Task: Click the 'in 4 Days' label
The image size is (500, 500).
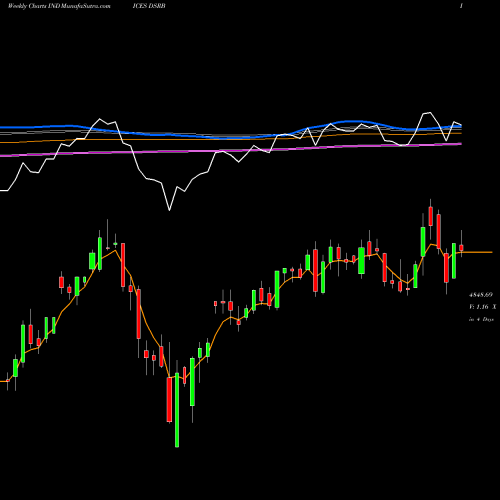Action: click(481, 319)
